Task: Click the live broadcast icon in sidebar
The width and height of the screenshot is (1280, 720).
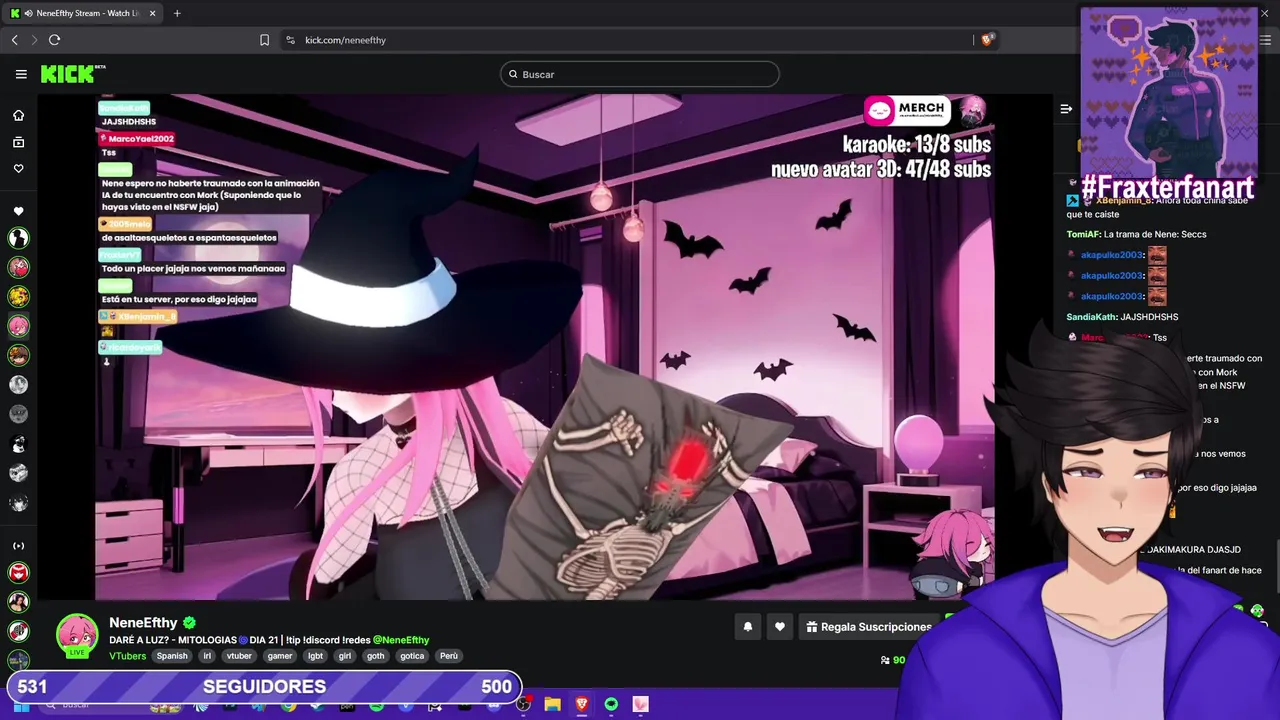Action: 18,546
